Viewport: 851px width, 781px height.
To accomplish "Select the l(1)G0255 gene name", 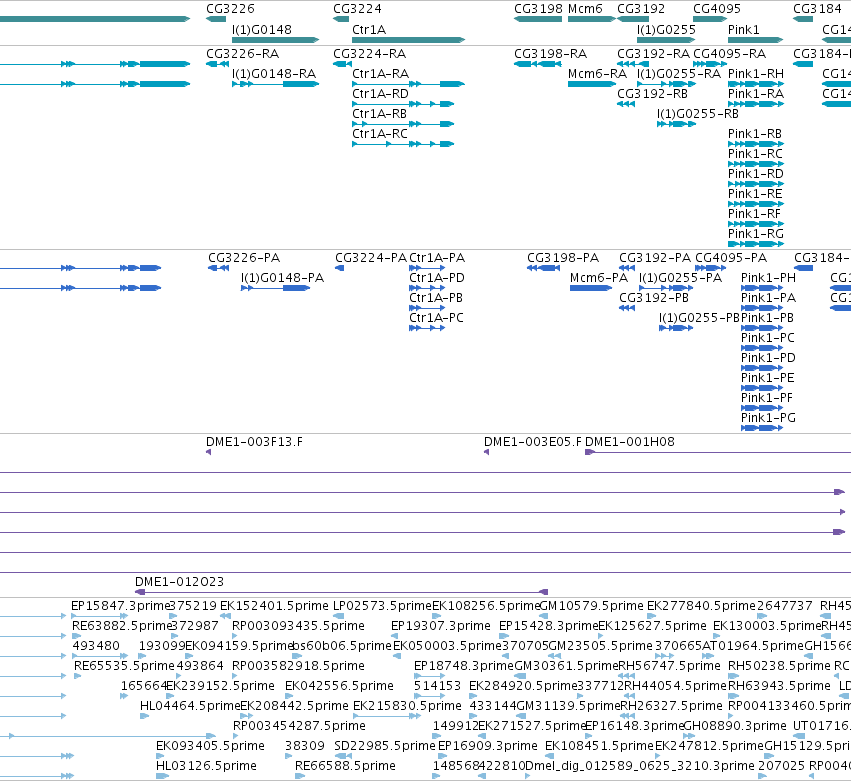I will click(x=666, y=30).
